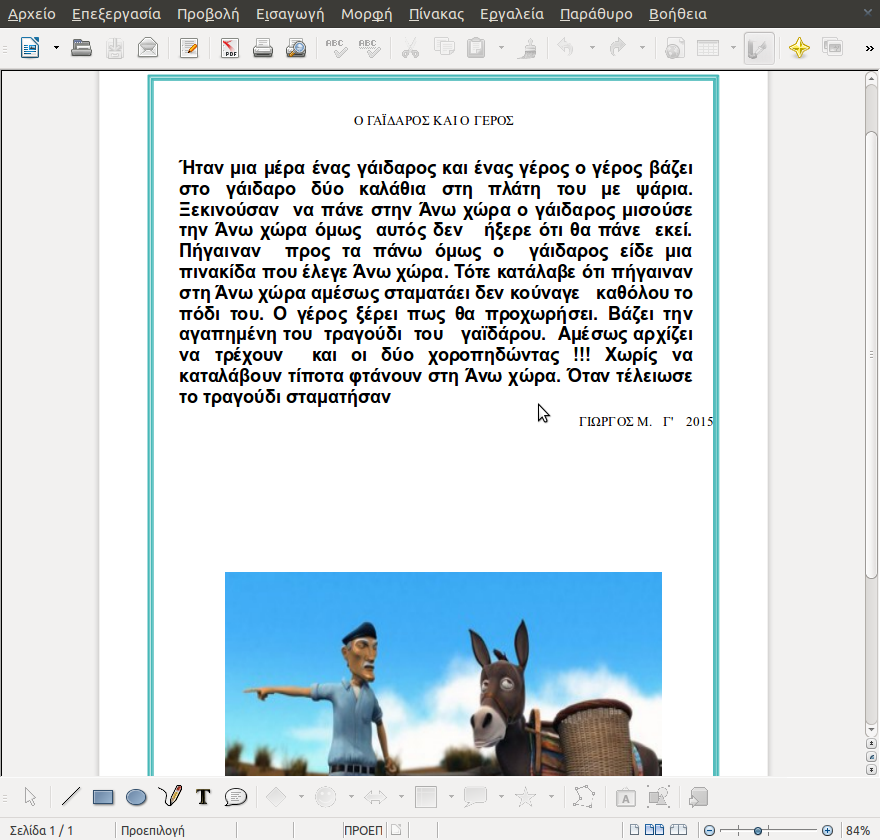Open Fontwork Gallery icon
The width and height of the screenshot is (880, 840).
pyautogui.click(x=625, y=797)
